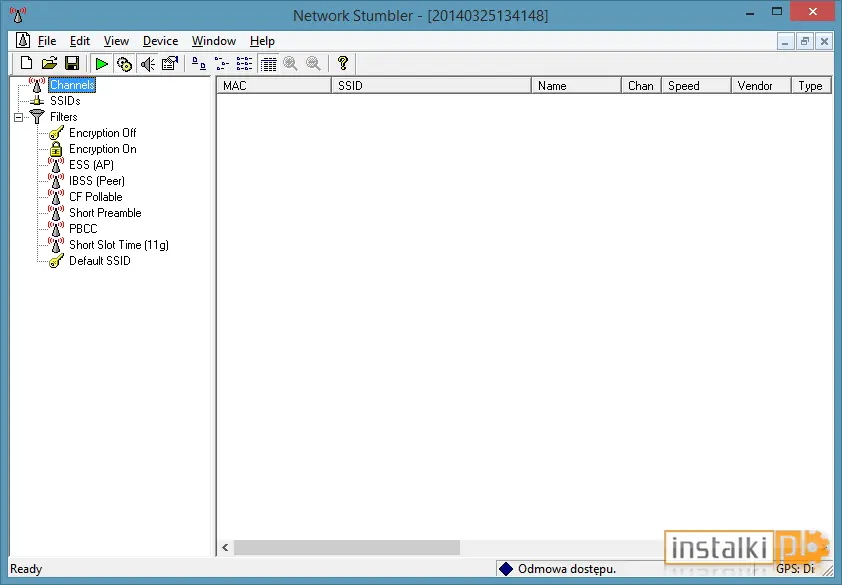Switch to list view icon
Viewport: 842px width, 585px height.
pos(244,64)
